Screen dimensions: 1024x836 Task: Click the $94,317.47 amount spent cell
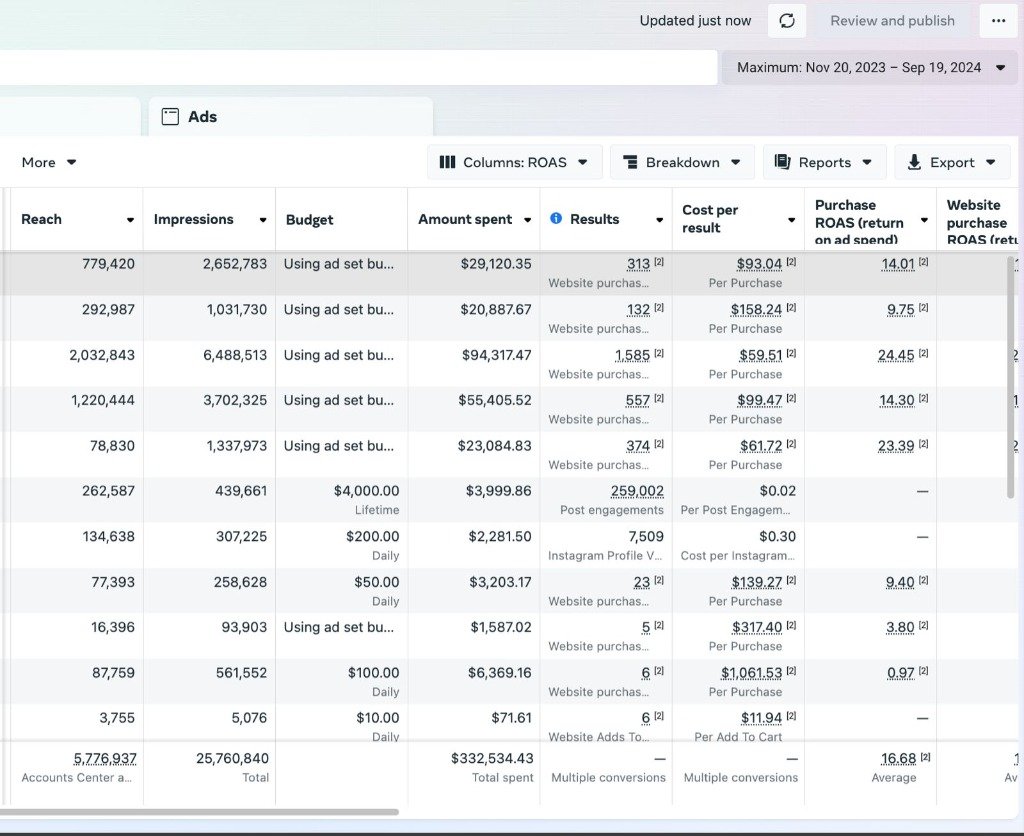tap(496, 355)
